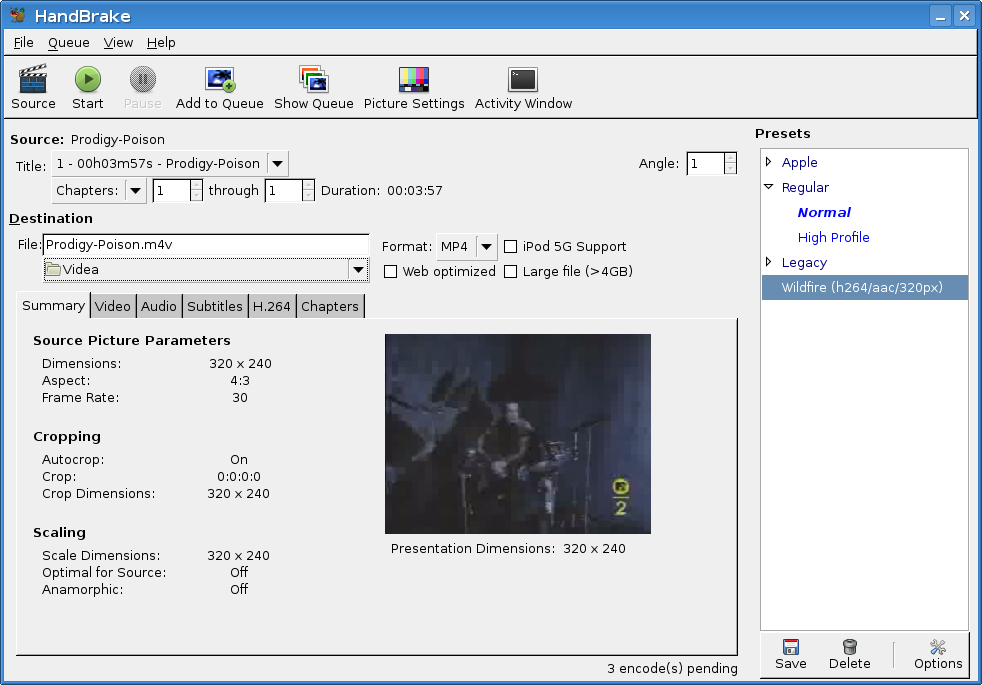Open preset Options tools icon
The height and width of the screenshot is (685, 982).
[x=938, y=646]
